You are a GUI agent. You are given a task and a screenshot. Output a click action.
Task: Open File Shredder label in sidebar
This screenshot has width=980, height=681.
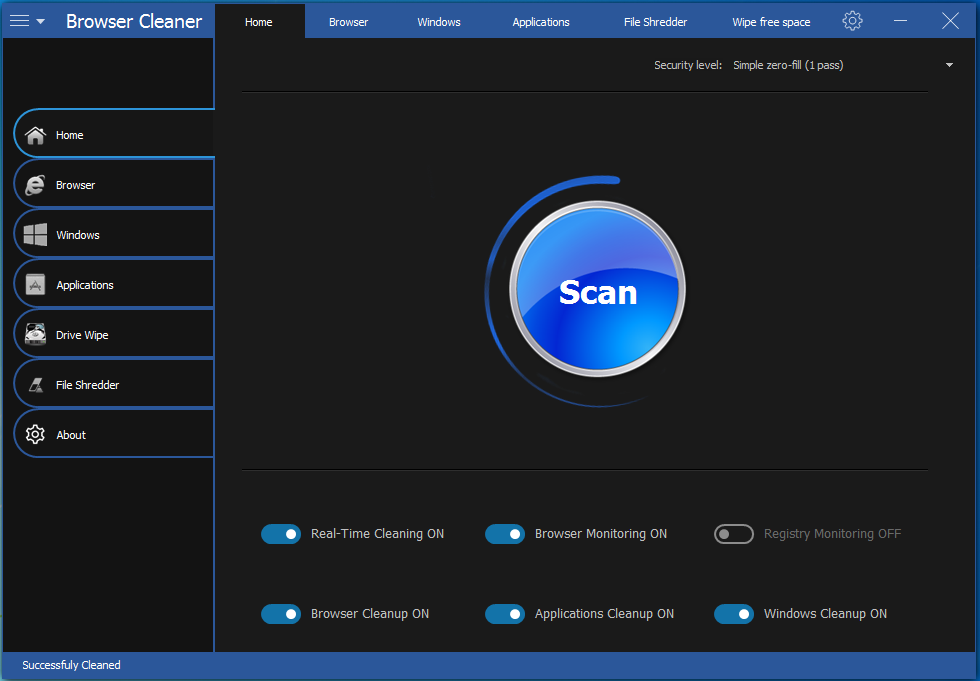[88, 385]
